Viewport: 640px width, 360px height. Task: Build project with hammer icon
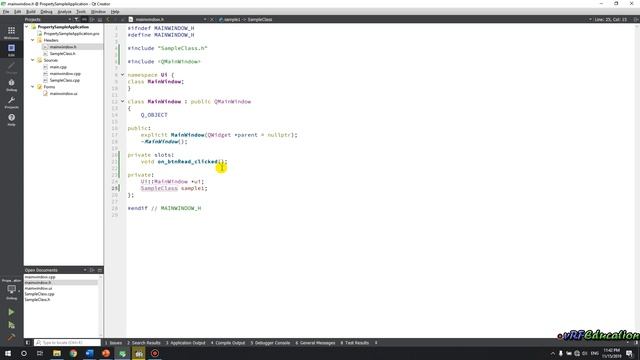coord(11,338)
